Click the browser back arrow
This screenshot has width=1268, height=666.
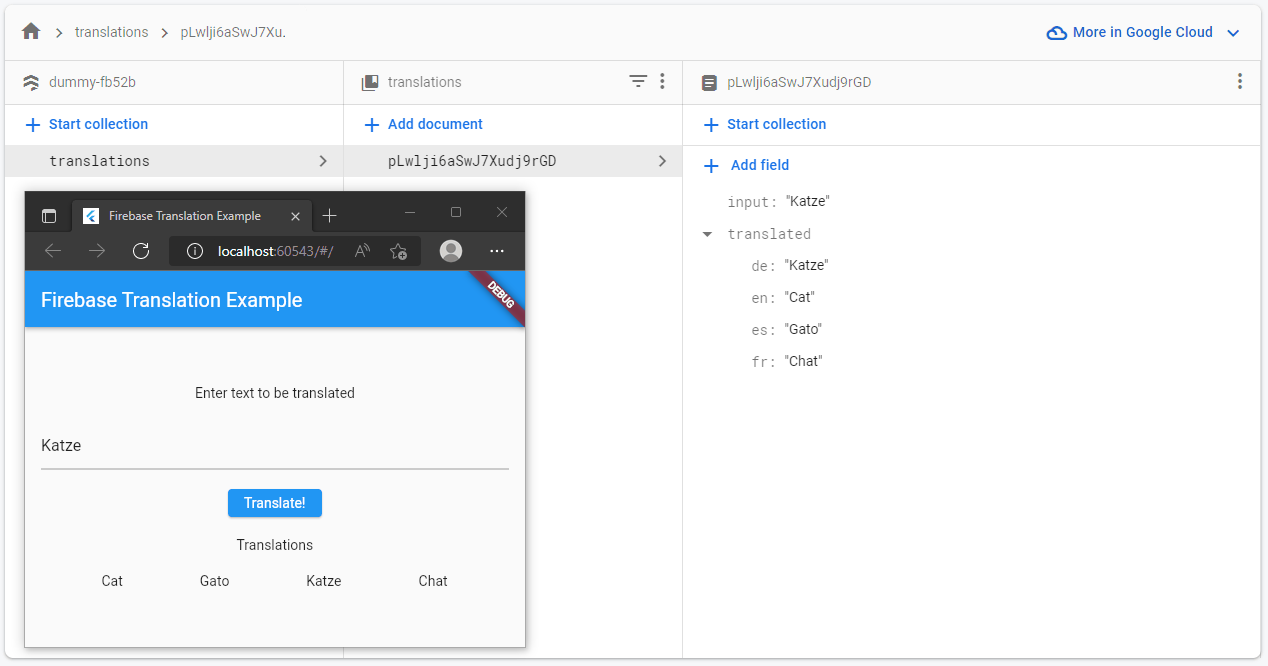coord(53,251)
